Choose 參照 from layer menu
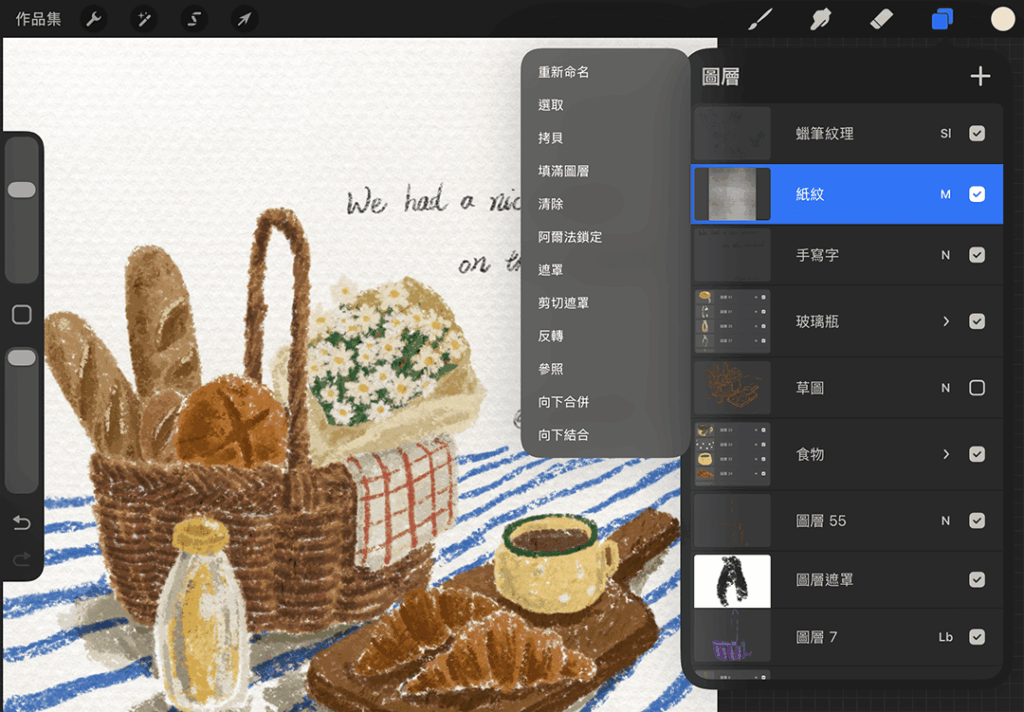Screen dimensions: 1024x712 point(551,368)
